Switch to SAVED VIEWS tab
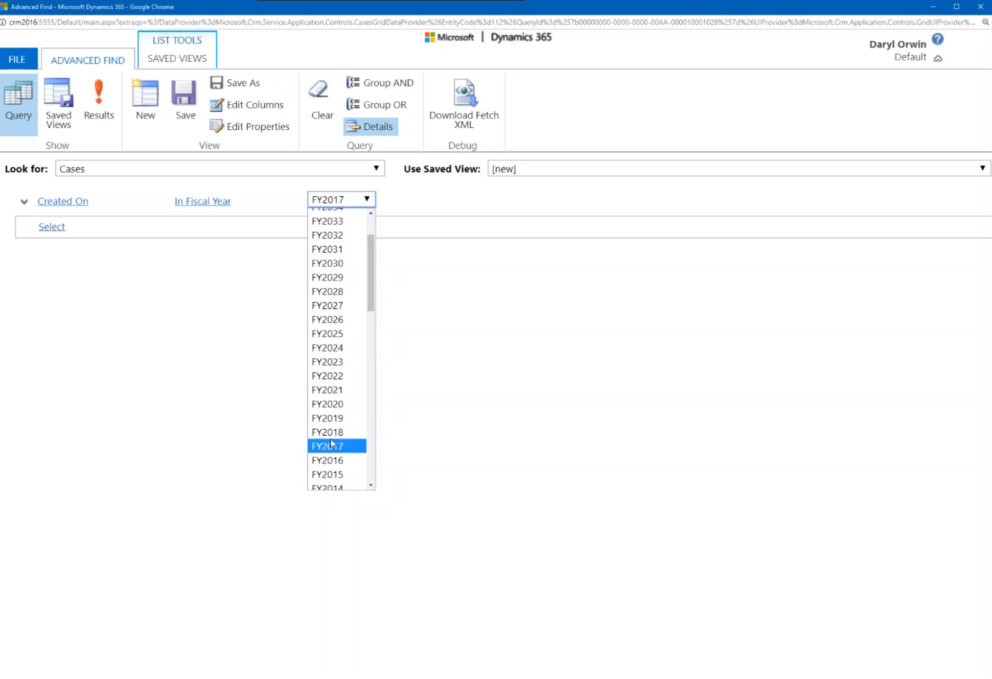 click(177, 58)
